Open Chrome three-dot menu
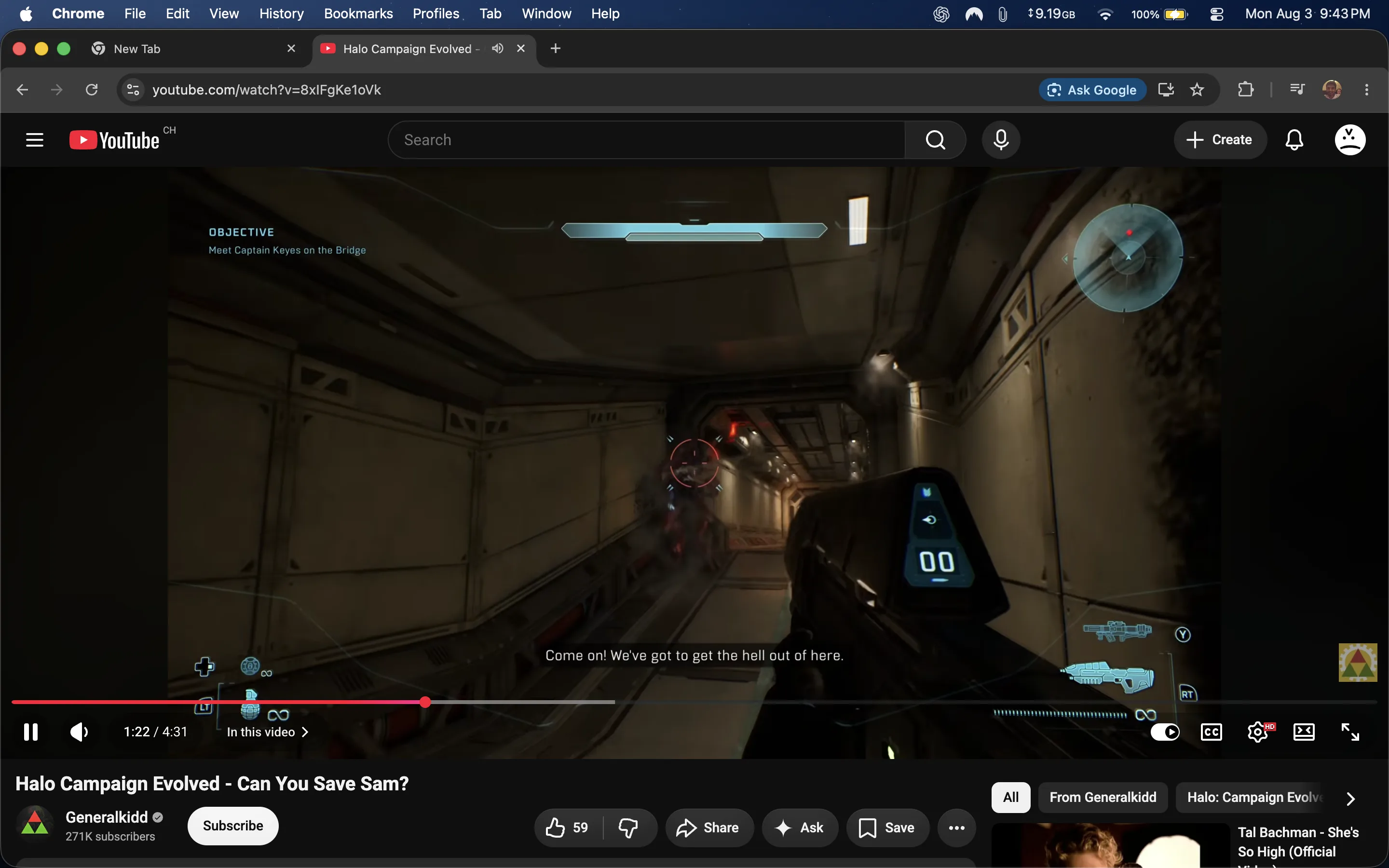The image size is (1389, 868). [1367, 90]
